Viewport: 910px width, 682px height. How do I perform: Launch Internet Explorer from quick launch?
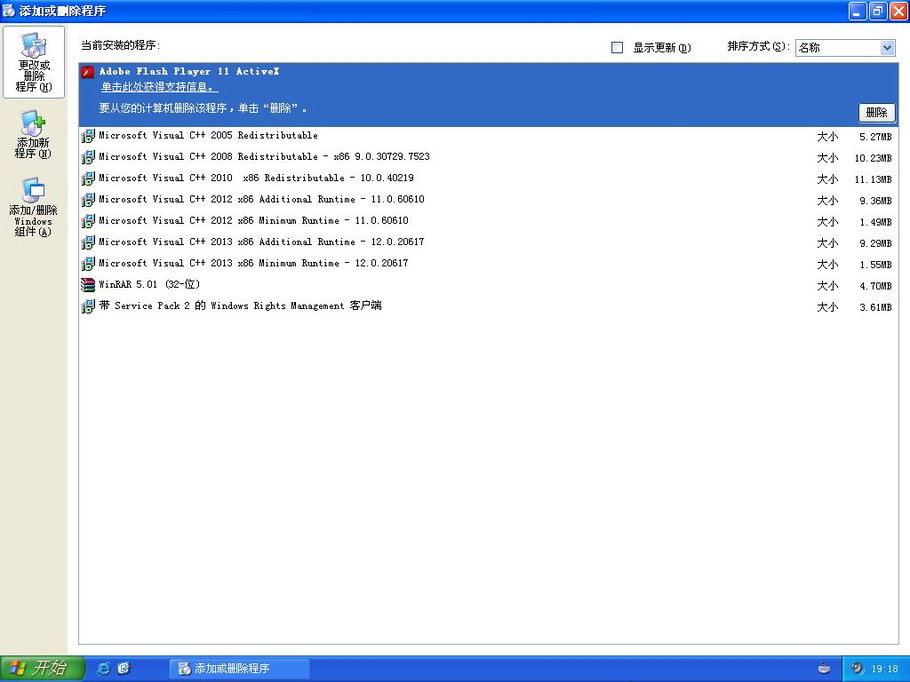pyautogui.click(x=103, y=668)
